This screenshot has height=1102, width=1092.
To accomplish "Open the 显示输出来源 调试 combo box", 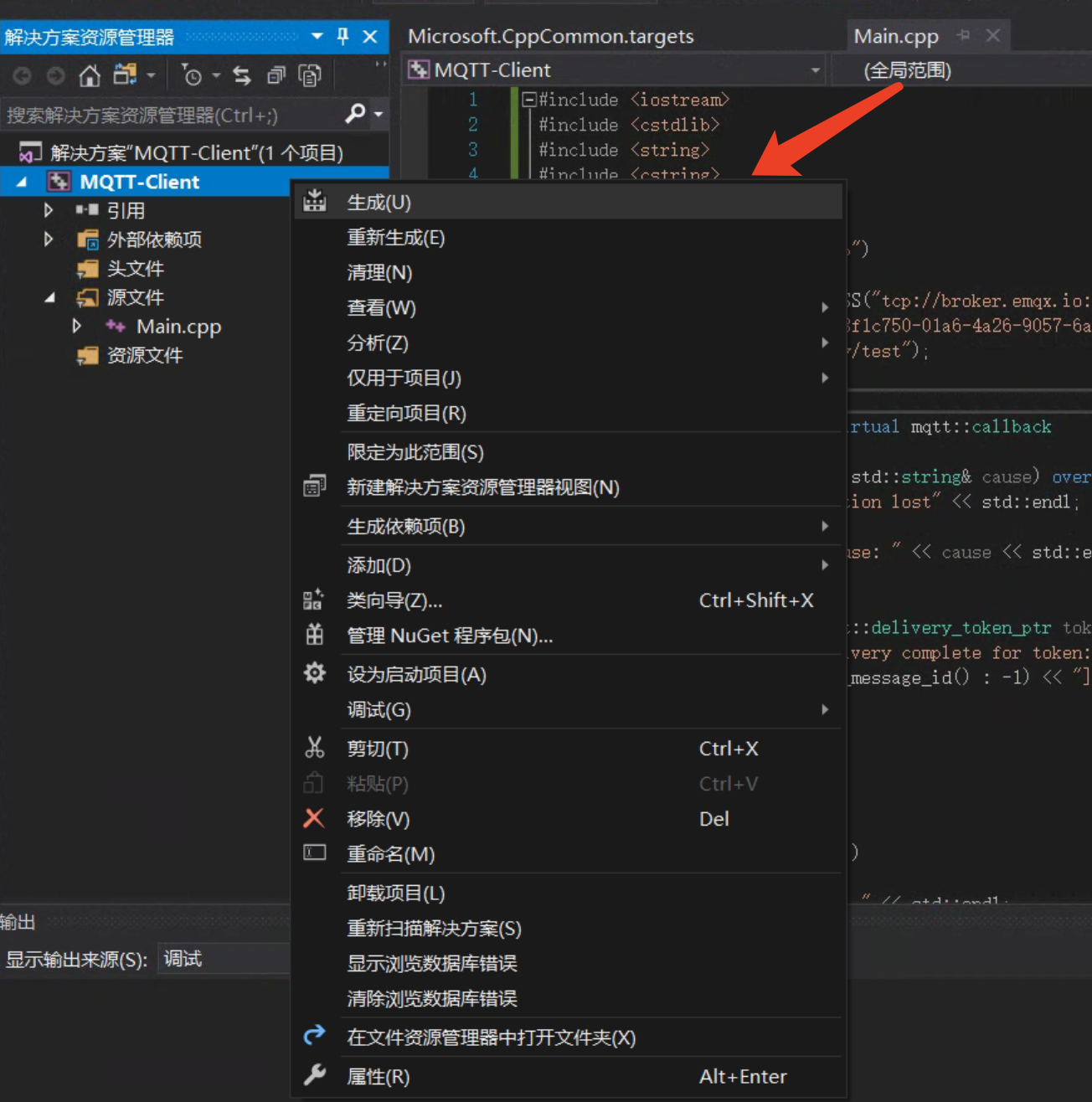I will [x=224, y=959].
